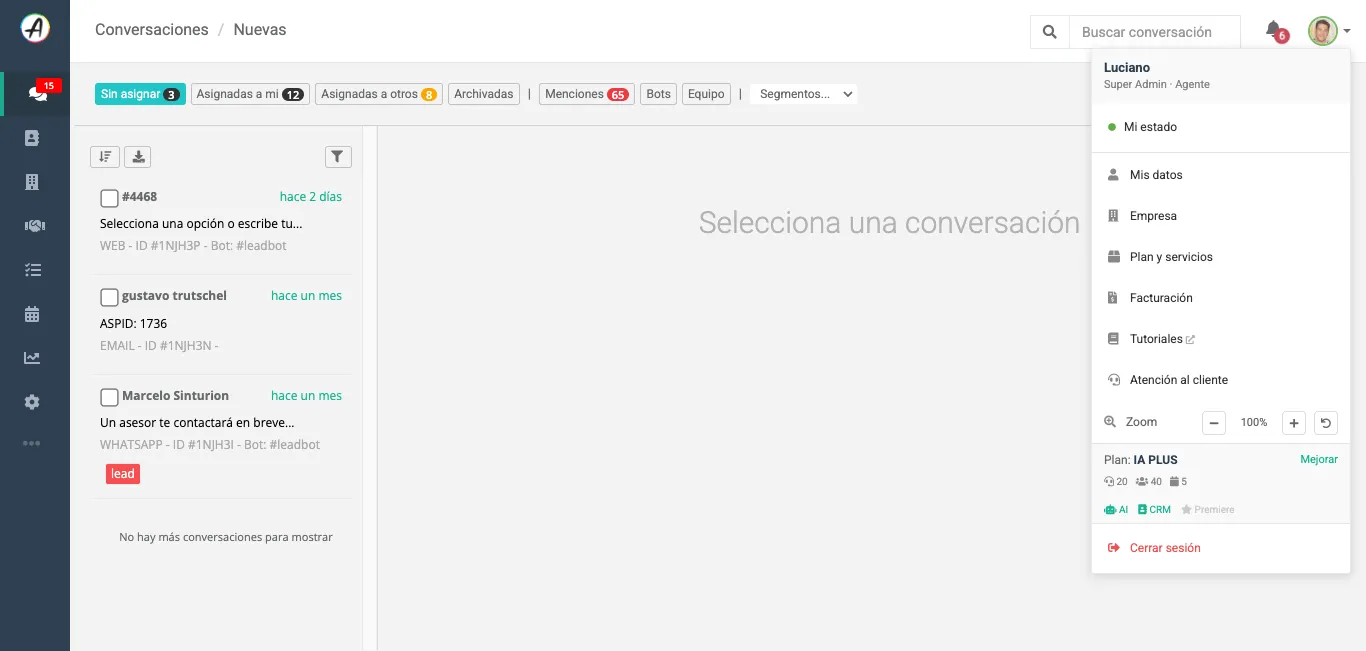Screen dimensions: 1366x651
Task: Open the calendar icon in sidebar
Action: point(32,314)
